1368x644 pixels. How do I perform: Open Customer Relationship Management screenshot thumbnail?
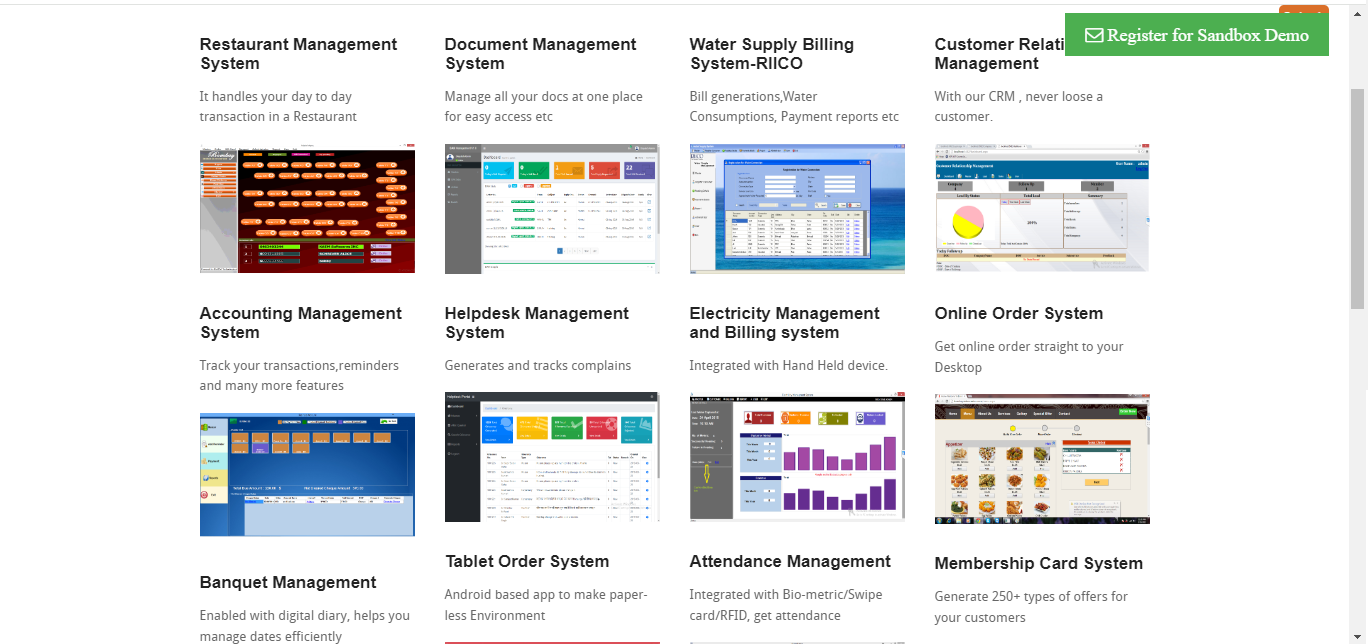pyautogui.click(x=1042, y=209)
